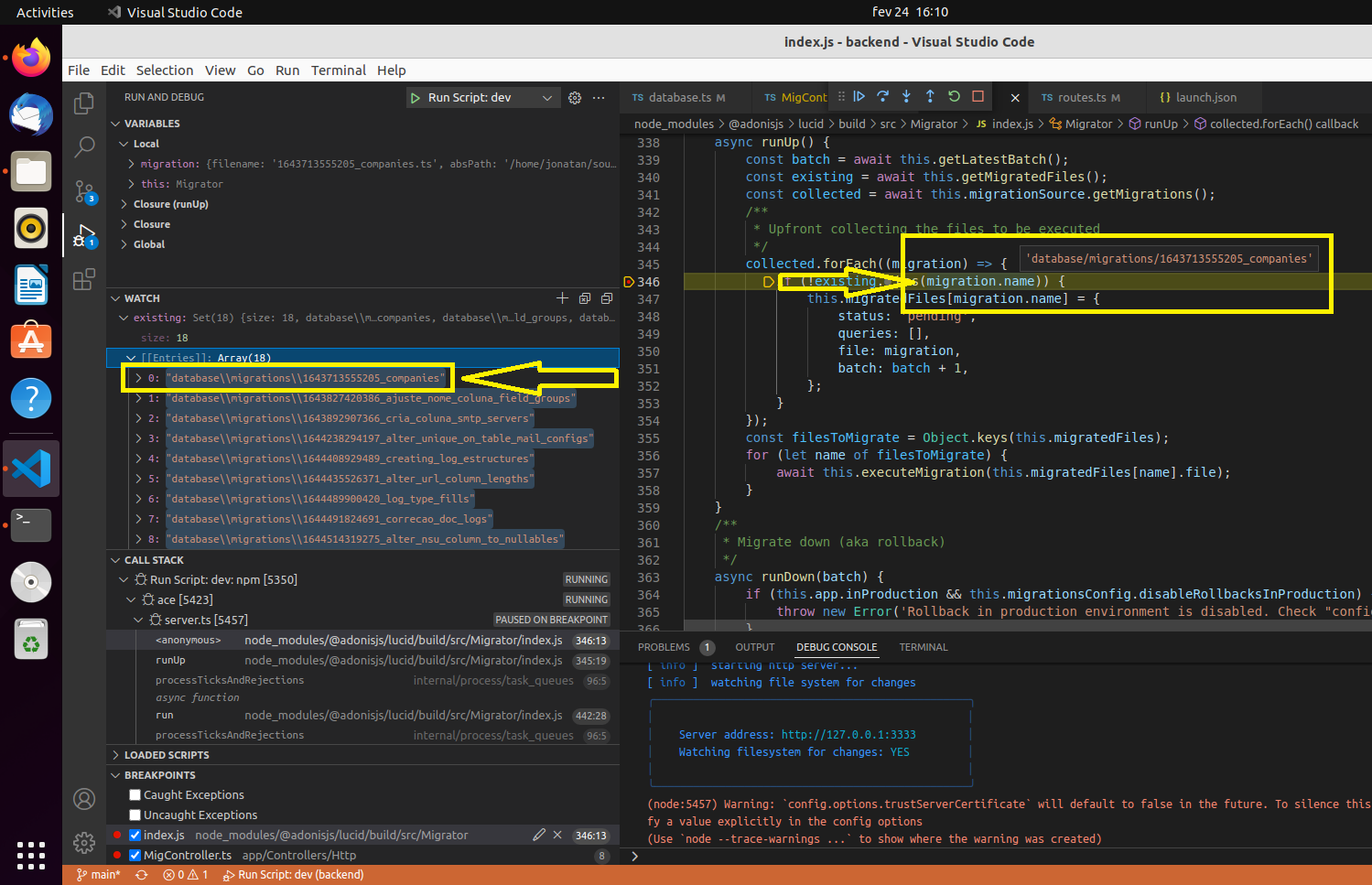
Task: Open the Accounts menu icon
Action: click(84, 799)
